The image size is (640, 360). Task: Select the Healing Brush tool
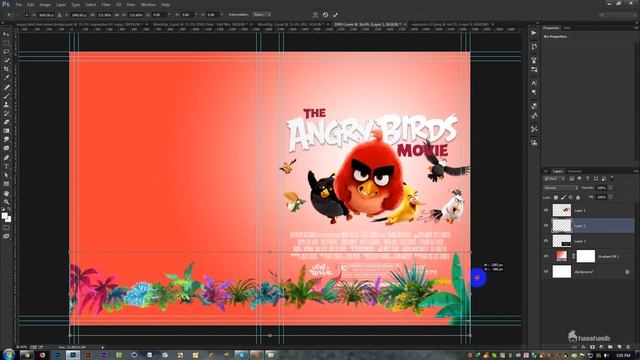(x=6, y=87)
